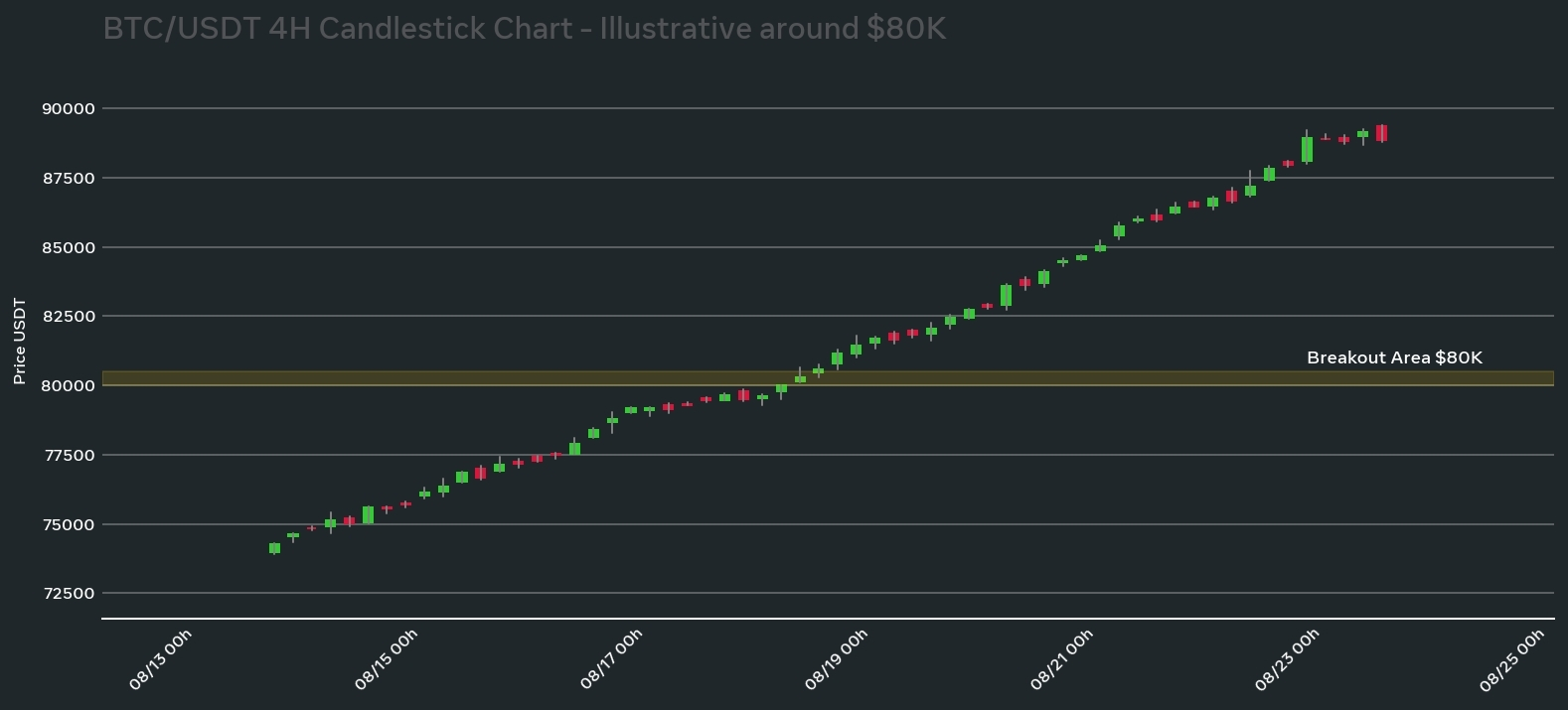The width and height of the screenshot is (1568, 710).
Task: Click the '08/21 00h' date axis label
Action: [x=1061, y=659]
